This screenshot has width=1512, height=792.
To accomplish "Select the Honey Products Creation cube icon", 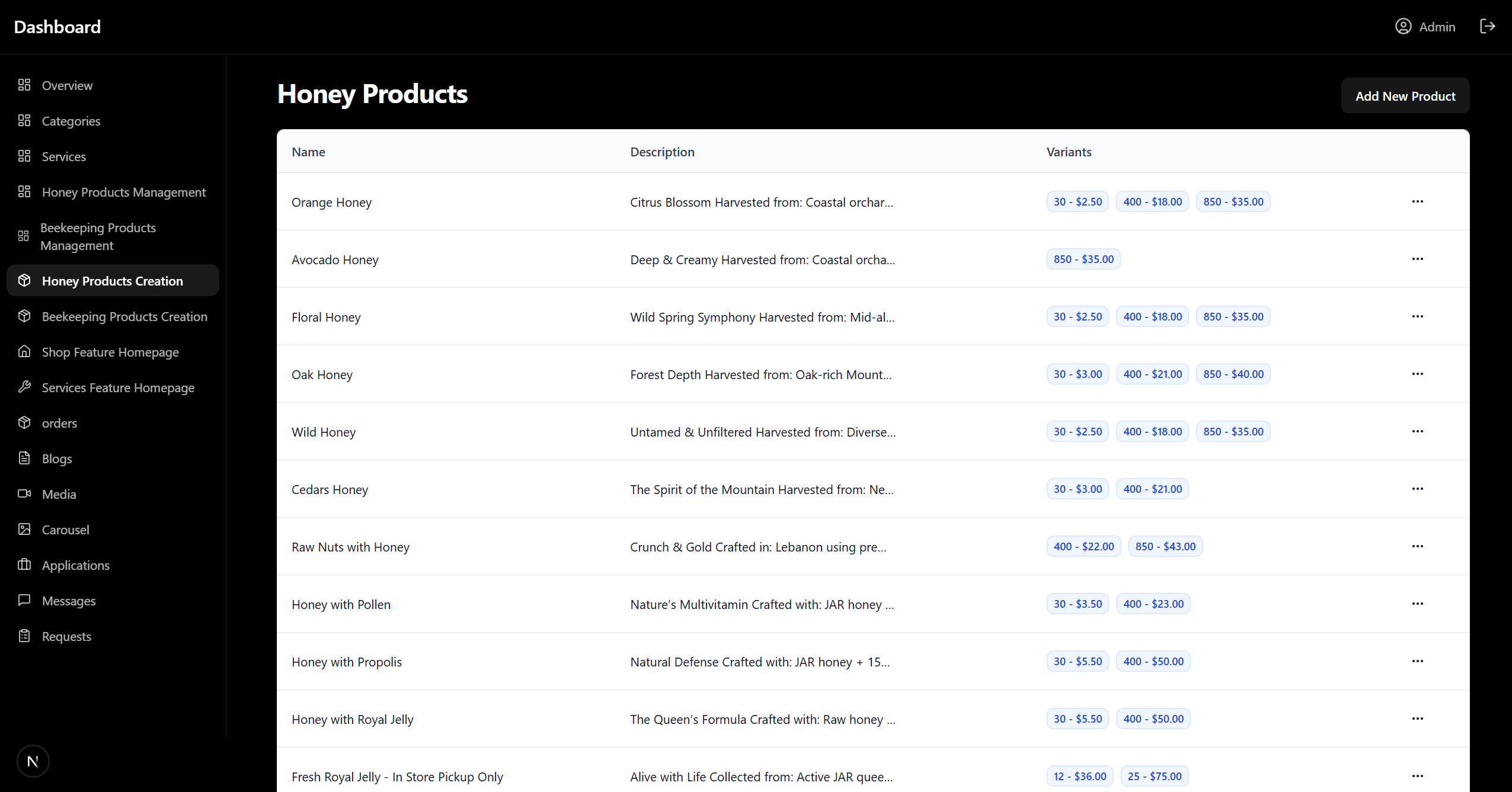I will (x=25, y=280).
